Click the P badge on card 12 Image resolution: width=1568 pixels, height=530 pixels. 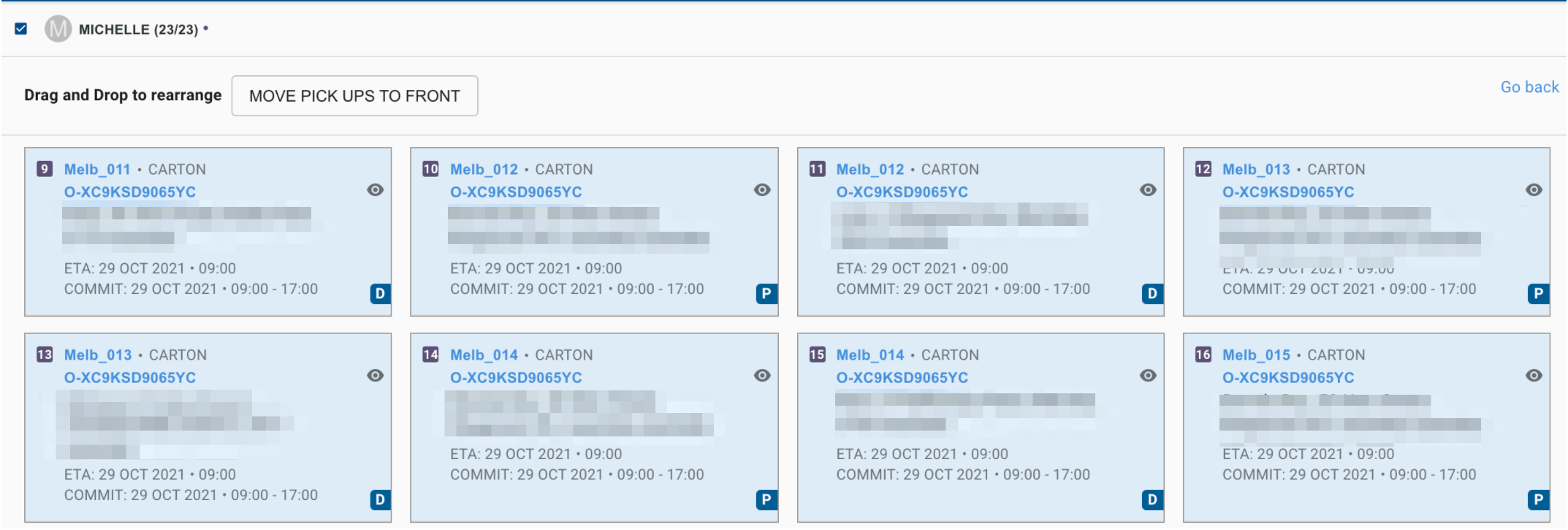[x=1538, y=294]
